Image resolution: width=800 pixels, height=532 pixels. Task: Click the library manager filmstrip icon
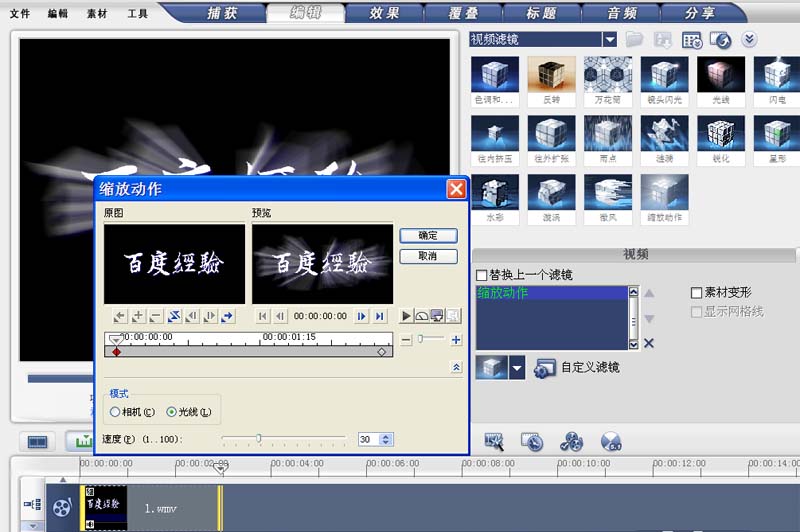[x=720, y=40]
